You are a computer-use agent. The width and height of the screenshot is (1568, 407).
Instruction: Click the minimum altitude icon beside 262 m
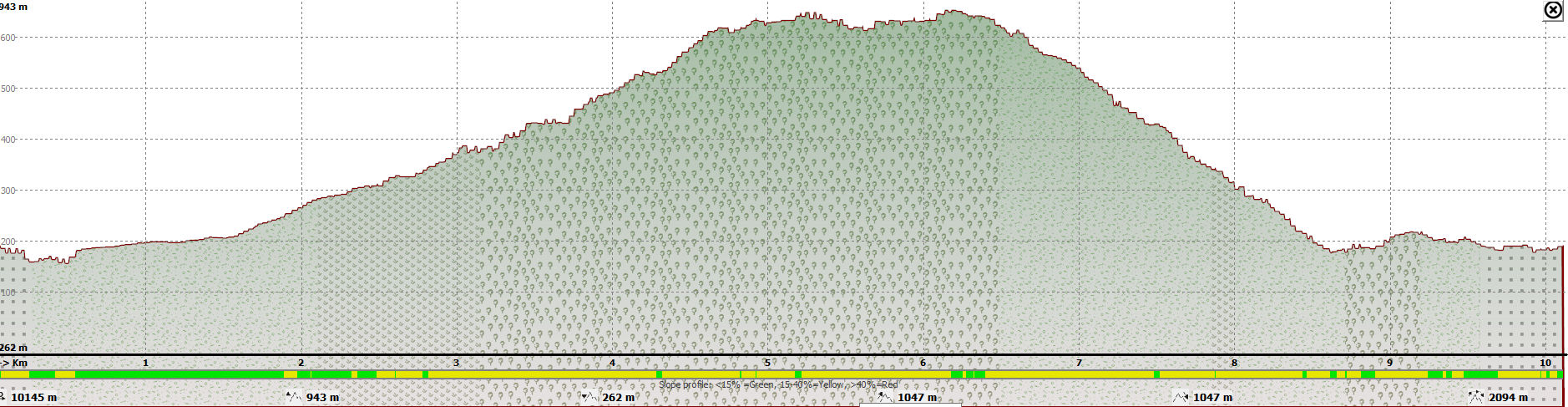(x=589, y=397)
